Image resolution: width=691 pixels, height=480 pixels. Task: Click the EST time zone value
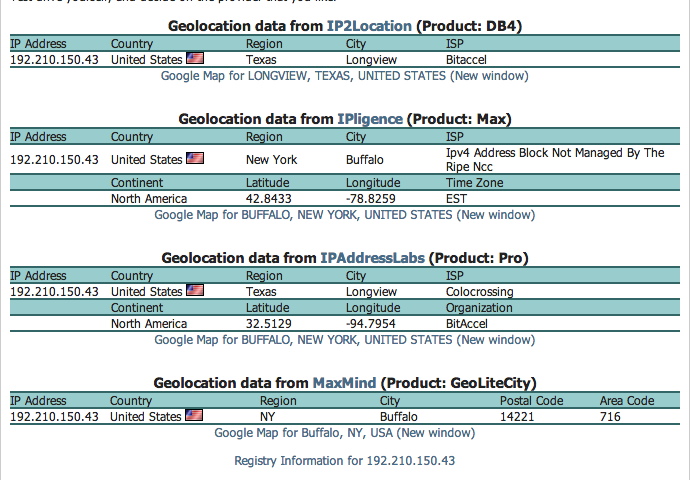click(x=456, y=199)
